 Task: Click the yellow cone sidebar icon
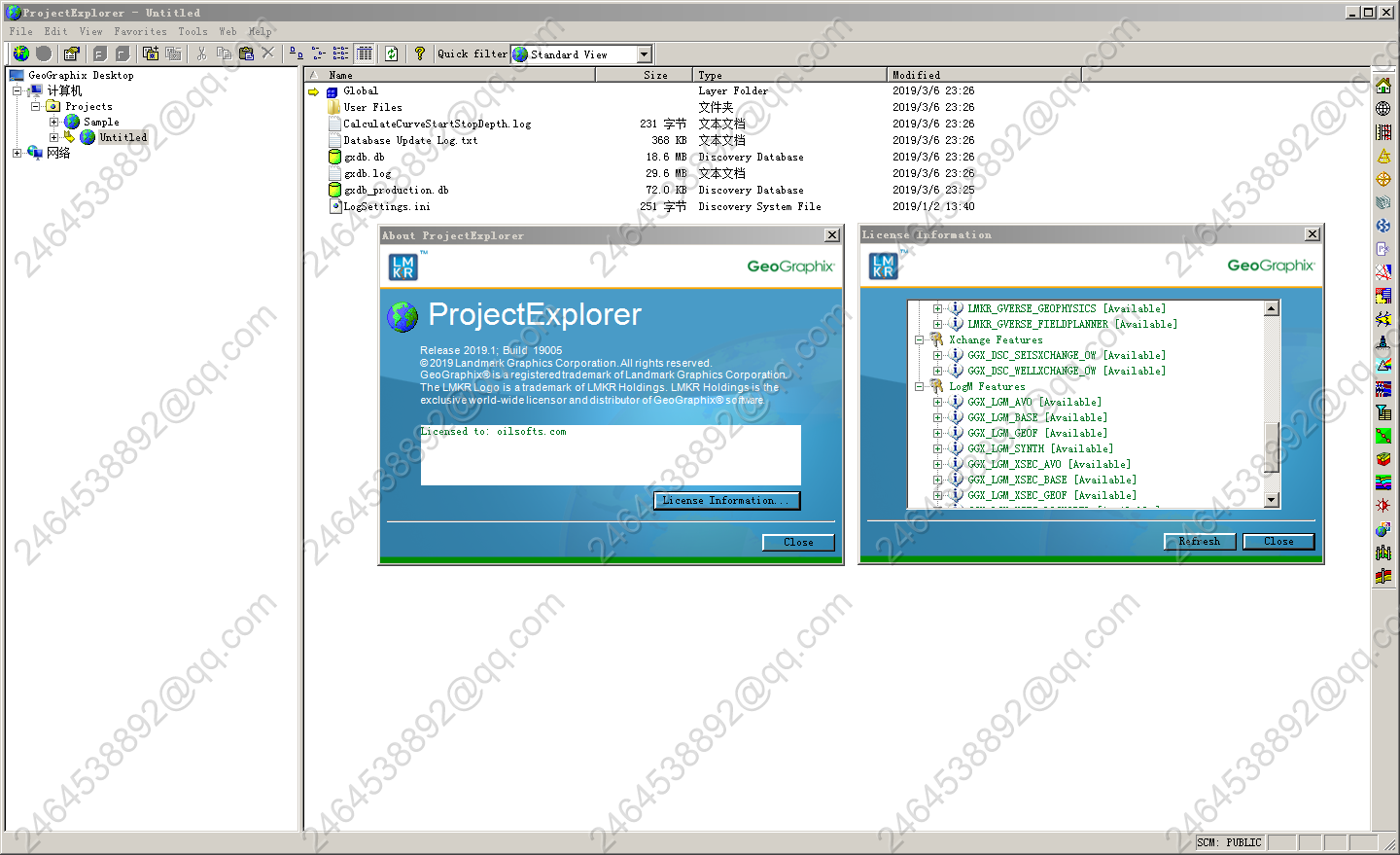pyautogui.click(x=1383, y=156)
